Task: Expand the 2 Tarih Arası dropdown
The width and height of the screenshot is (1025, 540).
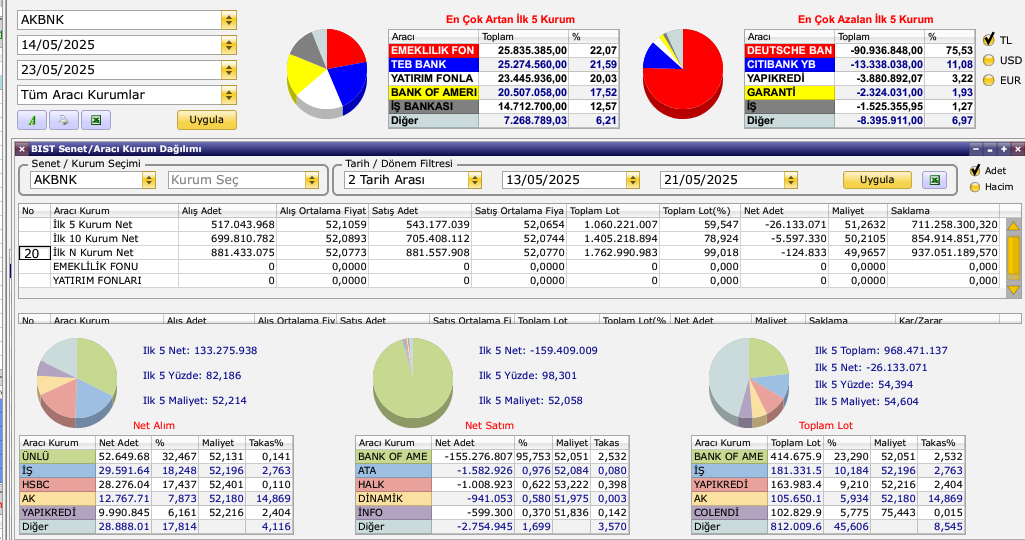Action: coord(475,180)
